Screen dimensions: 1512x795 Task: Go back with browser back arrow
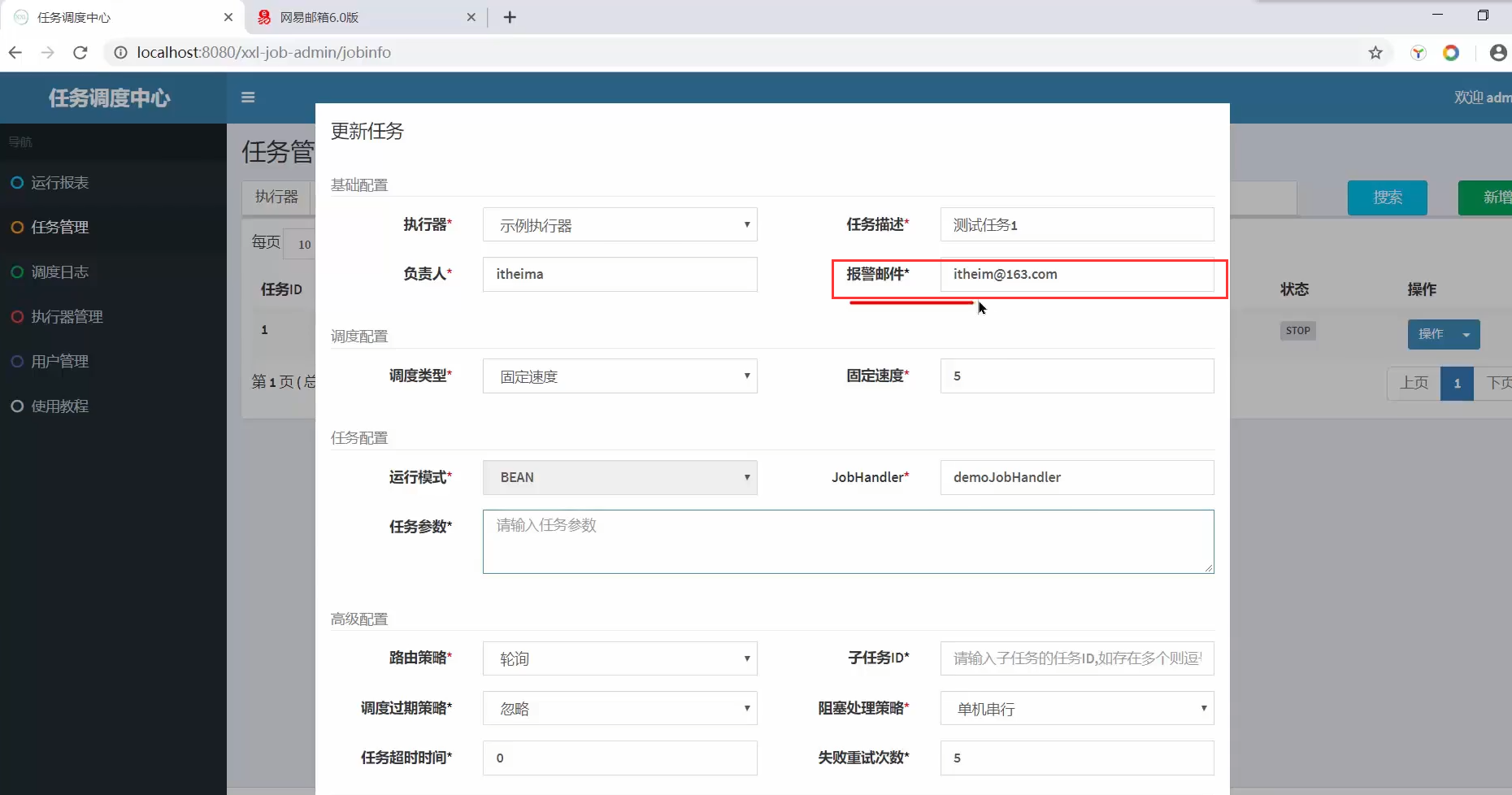15,53
